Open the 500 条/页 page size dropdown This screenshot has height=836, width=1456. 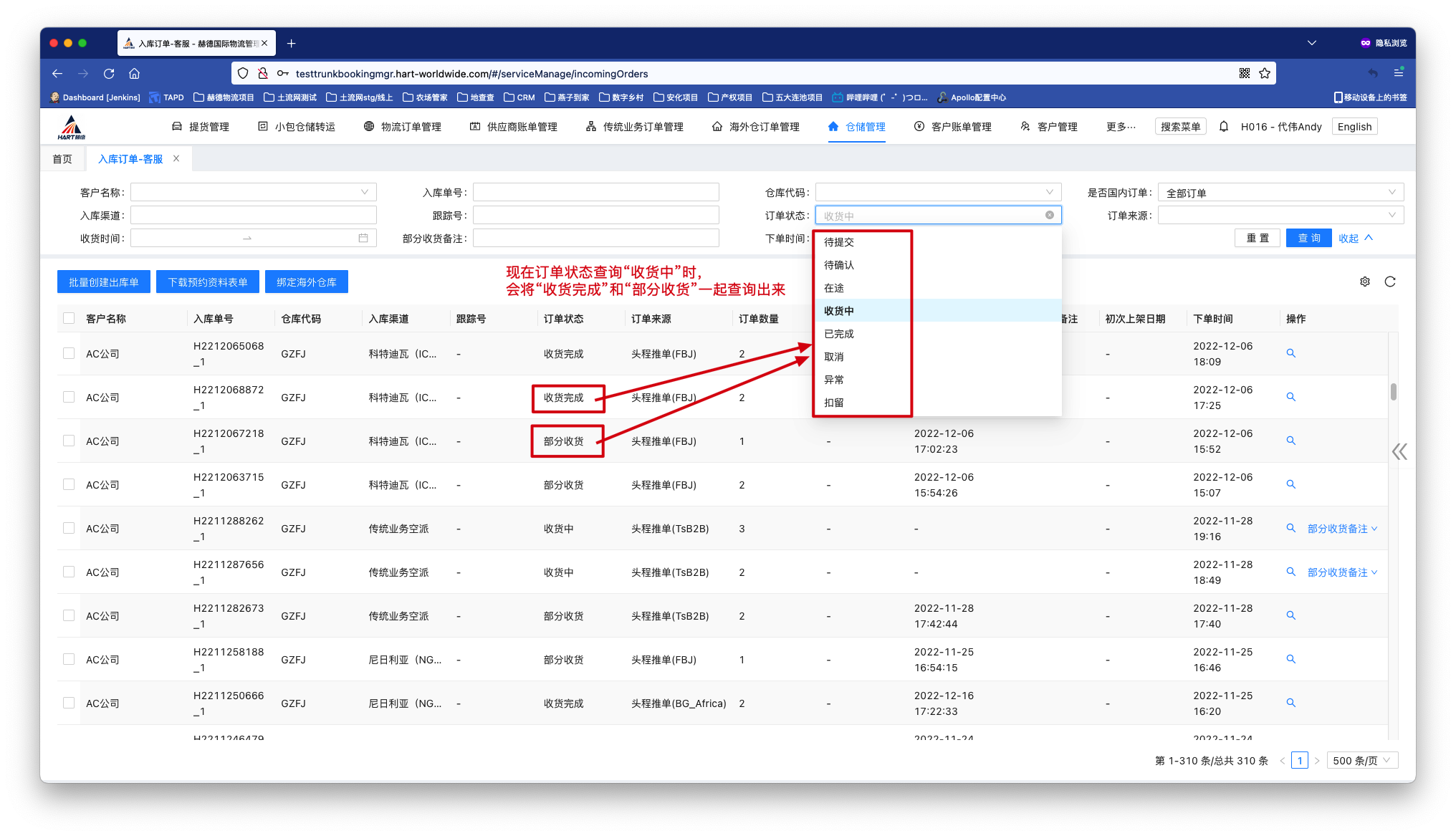pos(1361,760)
